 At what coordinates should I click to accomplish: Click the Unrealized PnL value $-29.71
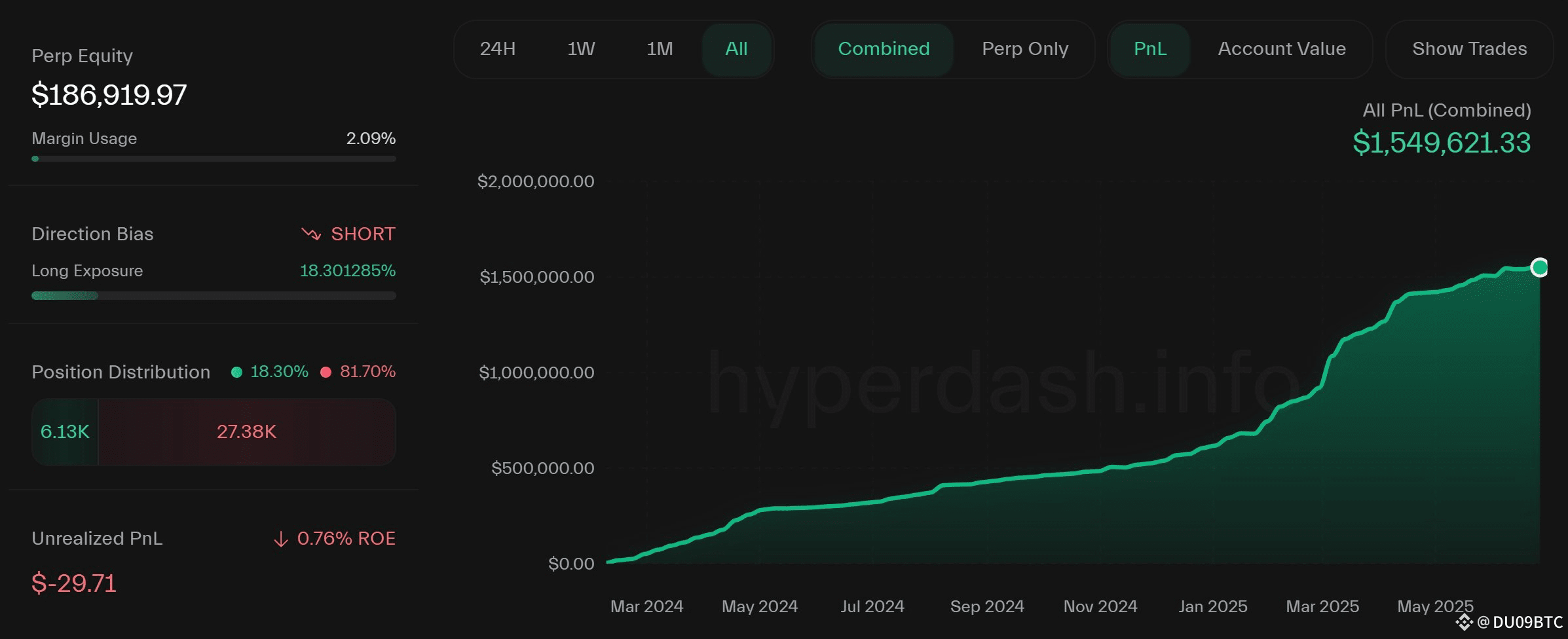point(74,583)
